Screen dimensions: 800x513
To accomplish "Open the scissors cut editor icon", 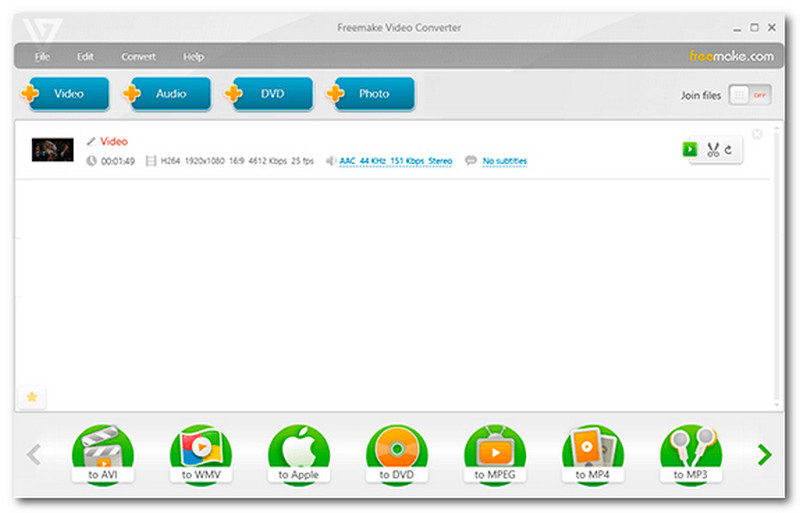I will [713, 150].
